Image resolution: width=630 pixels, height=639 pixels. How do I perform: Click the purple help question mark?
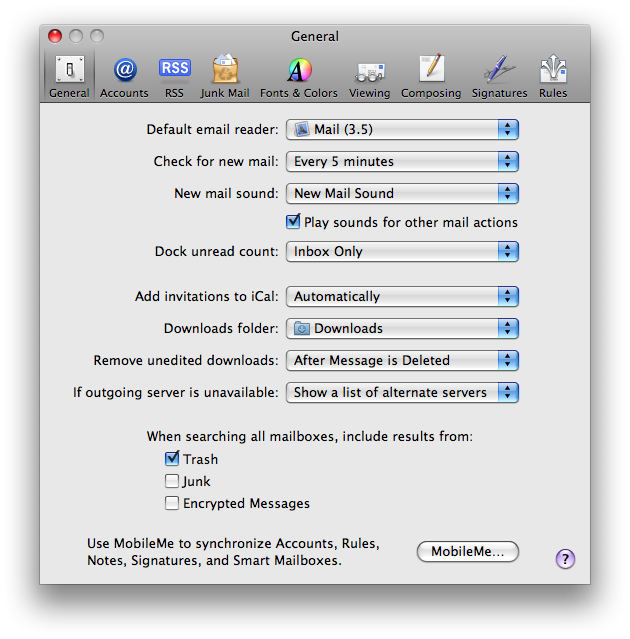click(565, 559)
